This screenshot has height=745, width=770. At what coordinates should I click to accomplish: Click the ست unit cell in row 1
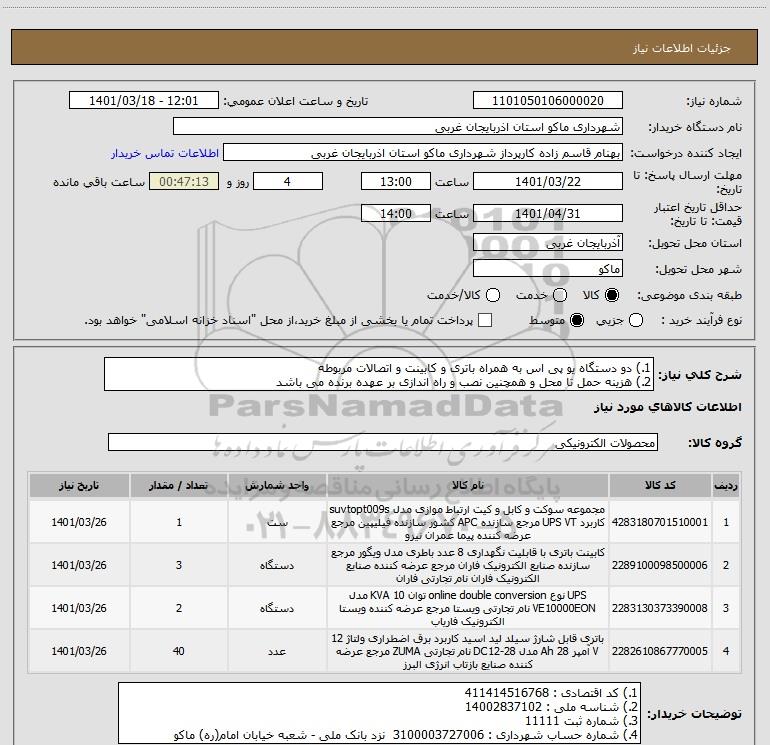pyautogui.click(x=277, y=522)
